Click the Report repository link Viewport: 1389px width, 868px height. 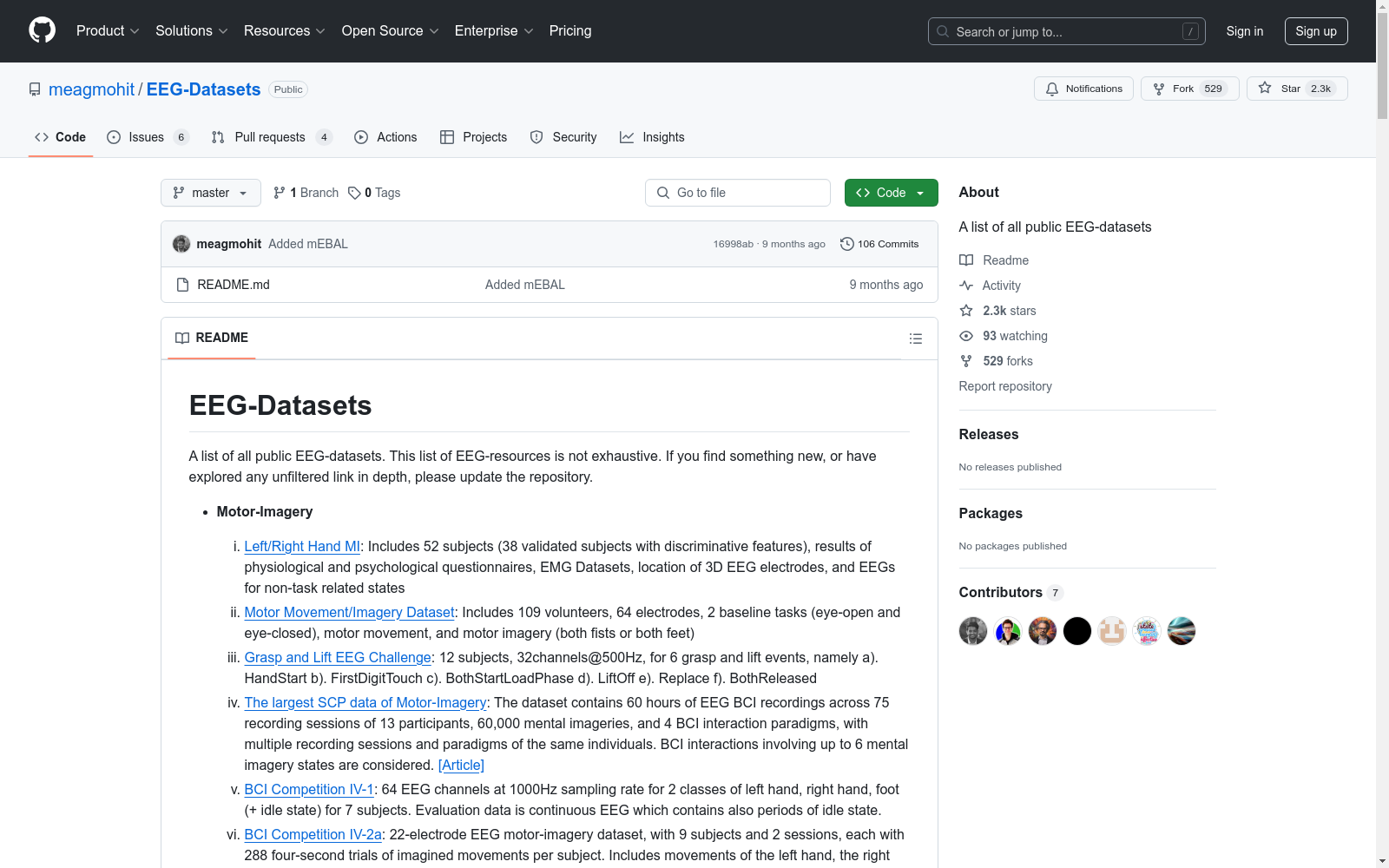pos(1005,386)
